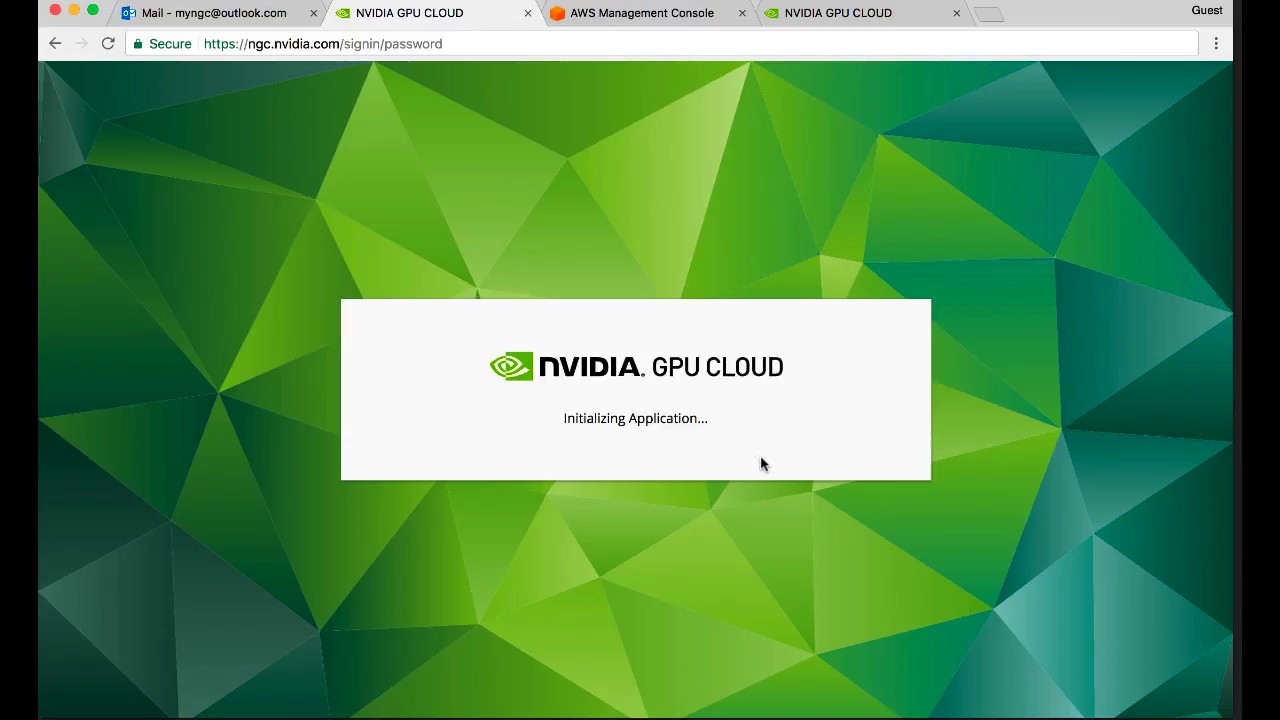Close the Mail outlook tab
The height and width of the screenshot is (720, 1280).
point(314,13)
